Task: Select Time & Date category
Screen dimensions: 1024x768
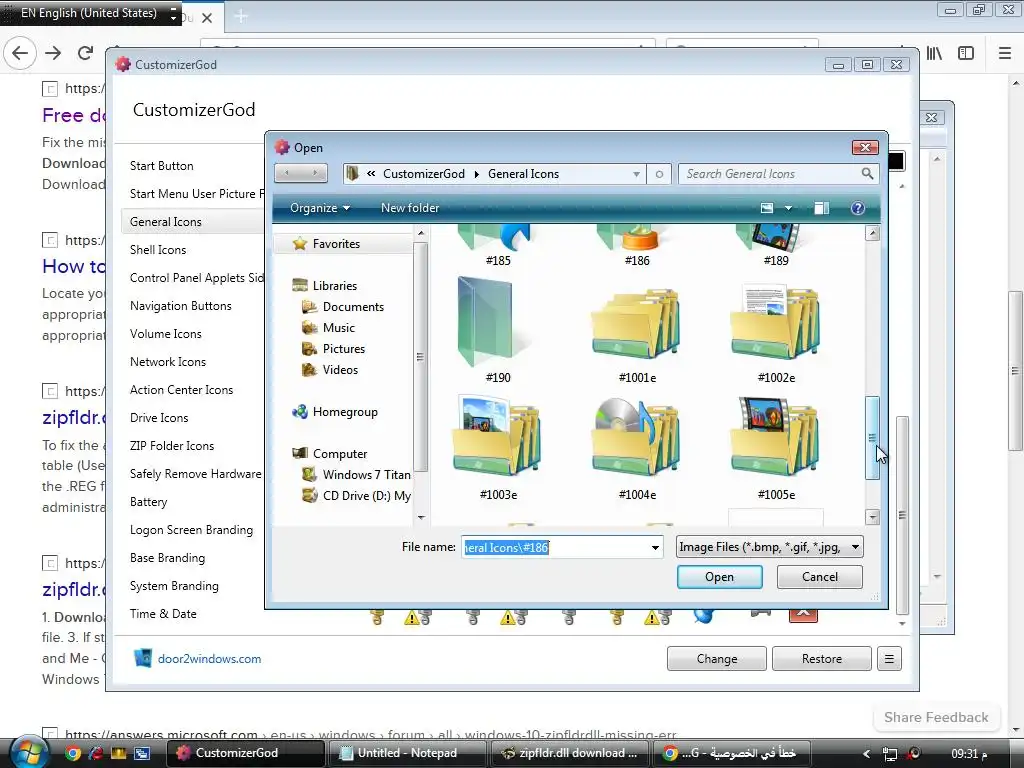Action: point(163,614)
